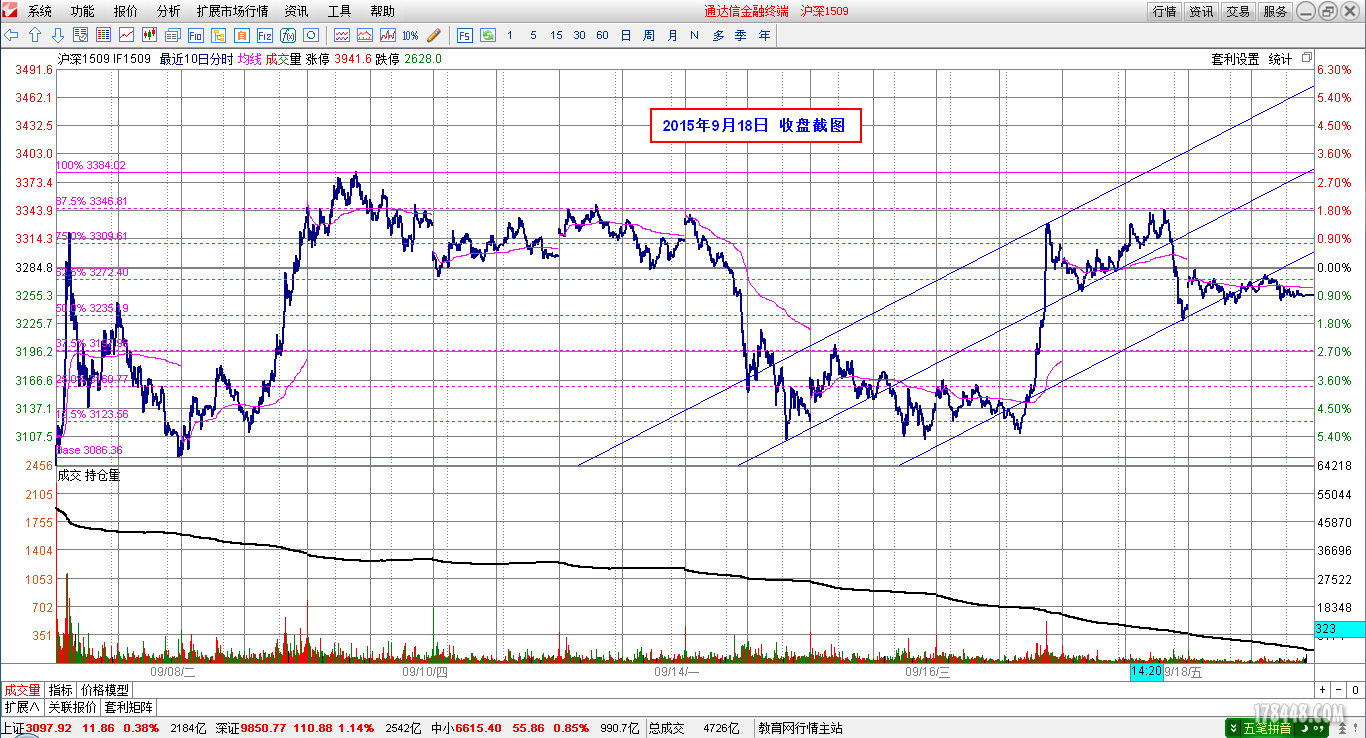Open the quote list grid icon

pos(103,35)
